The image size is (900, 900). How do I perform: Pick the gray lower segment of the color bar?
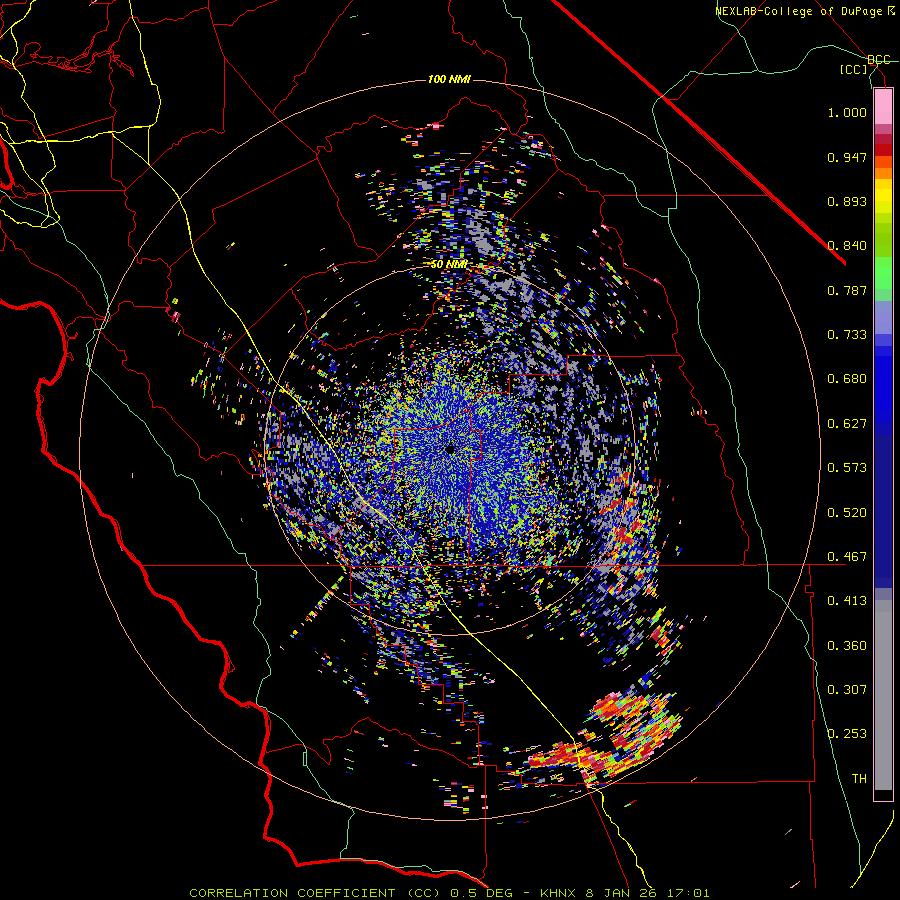[x=883, y=695]
